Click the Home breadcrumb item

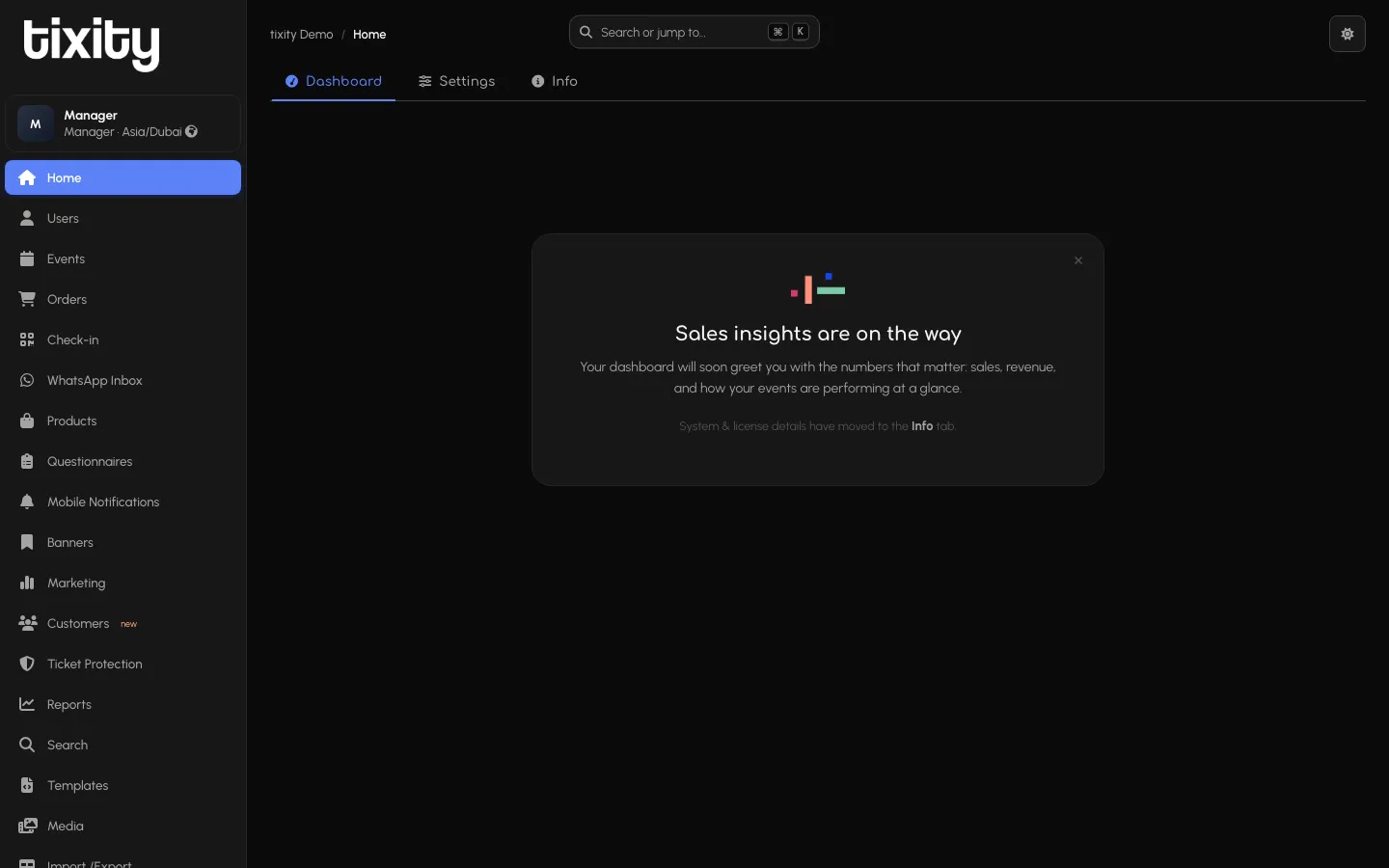pyautogui.click(x=369, y=34)
